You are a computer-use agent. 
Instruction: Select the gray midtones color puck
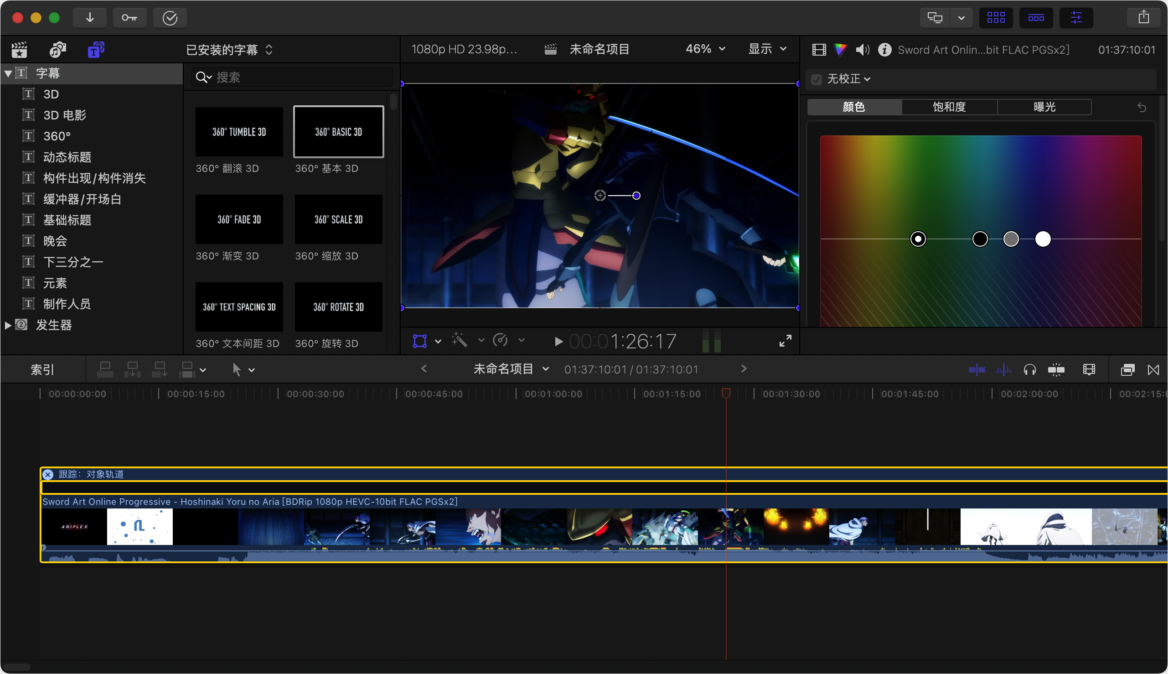1011,239
